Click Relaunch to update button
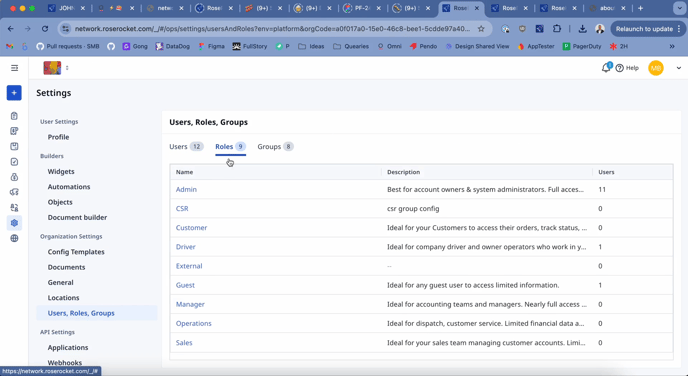 [x=647, y=29]
